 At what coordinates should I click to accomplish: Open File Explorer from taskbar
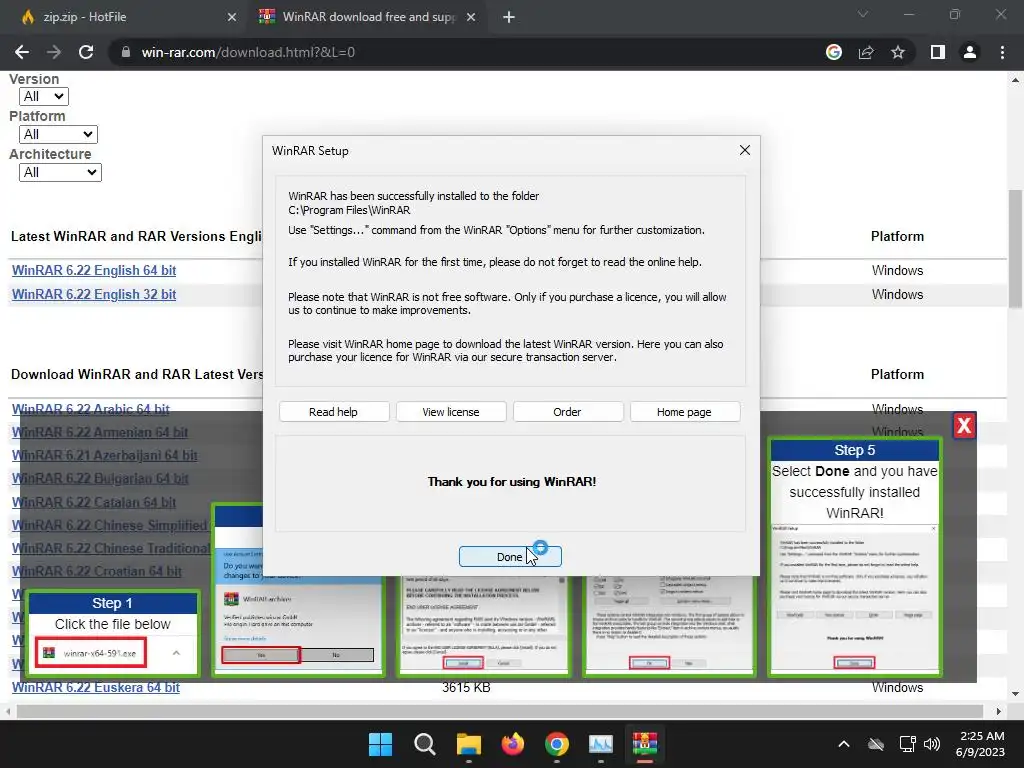click(x=468, y=744)
